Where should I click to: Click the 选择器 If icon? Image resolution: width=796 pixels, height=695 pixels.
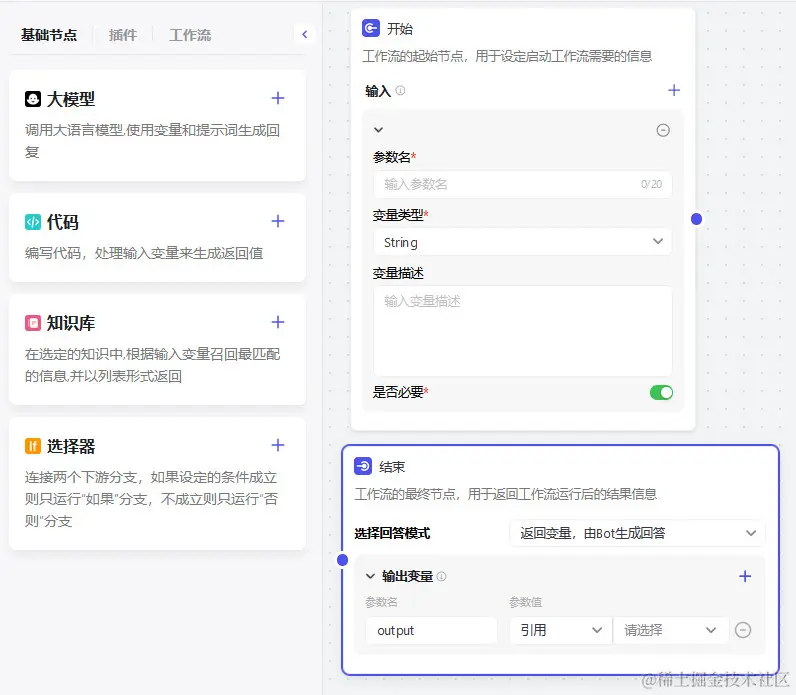tap(33, 446)
